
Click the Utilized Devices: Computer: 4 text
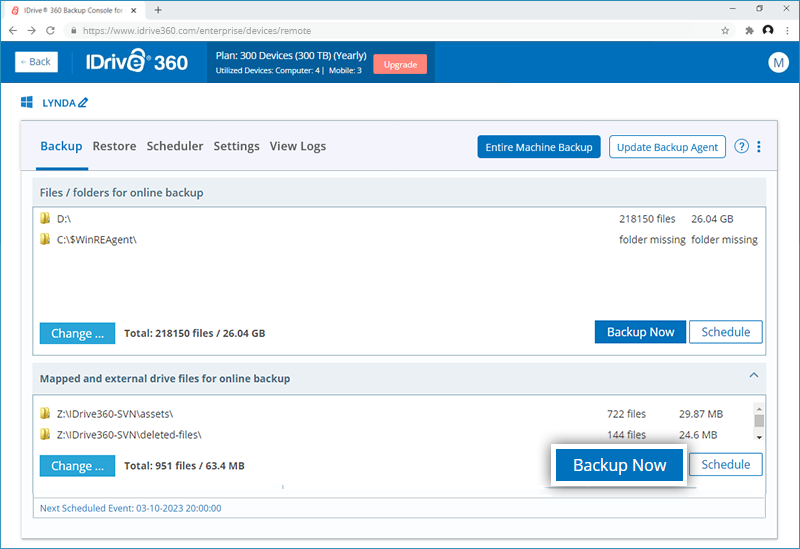268,70
